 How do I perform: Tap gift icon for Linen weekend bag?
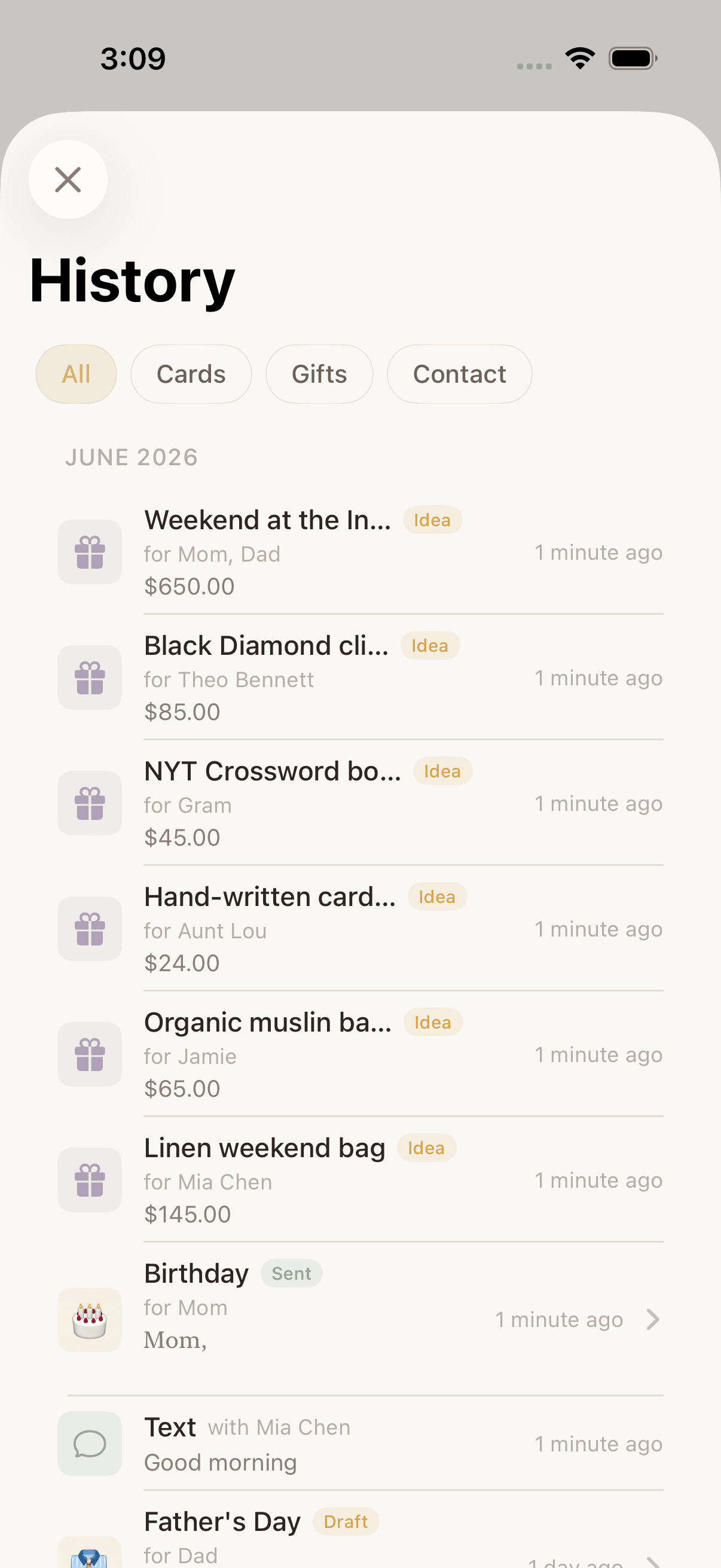[90, 1180]
